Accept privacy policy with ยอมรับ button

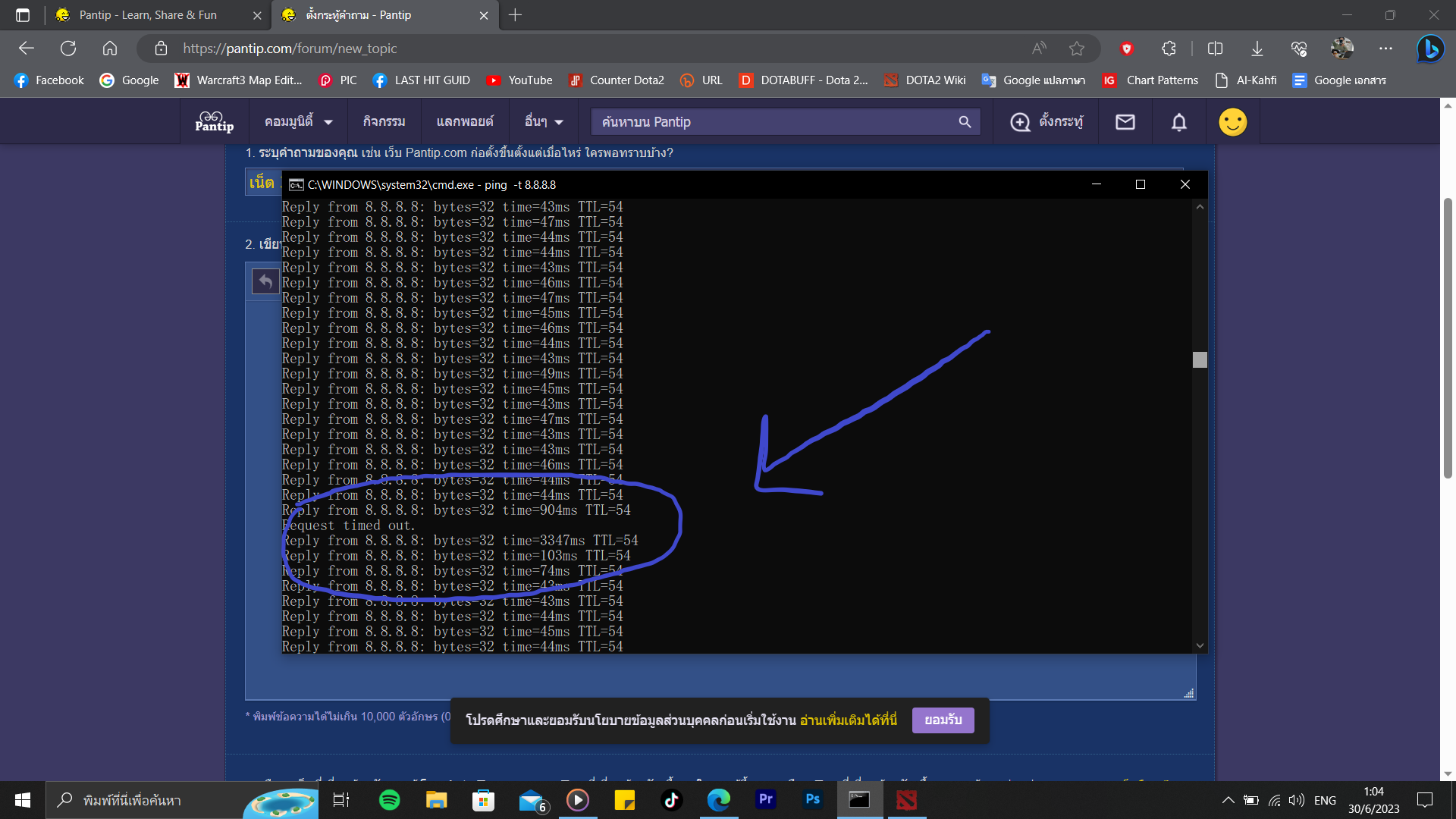(x=943, y=720)
